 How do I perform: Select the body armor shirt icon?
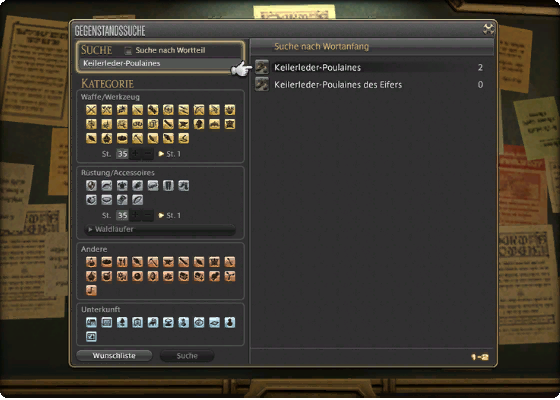click(122, 186)
